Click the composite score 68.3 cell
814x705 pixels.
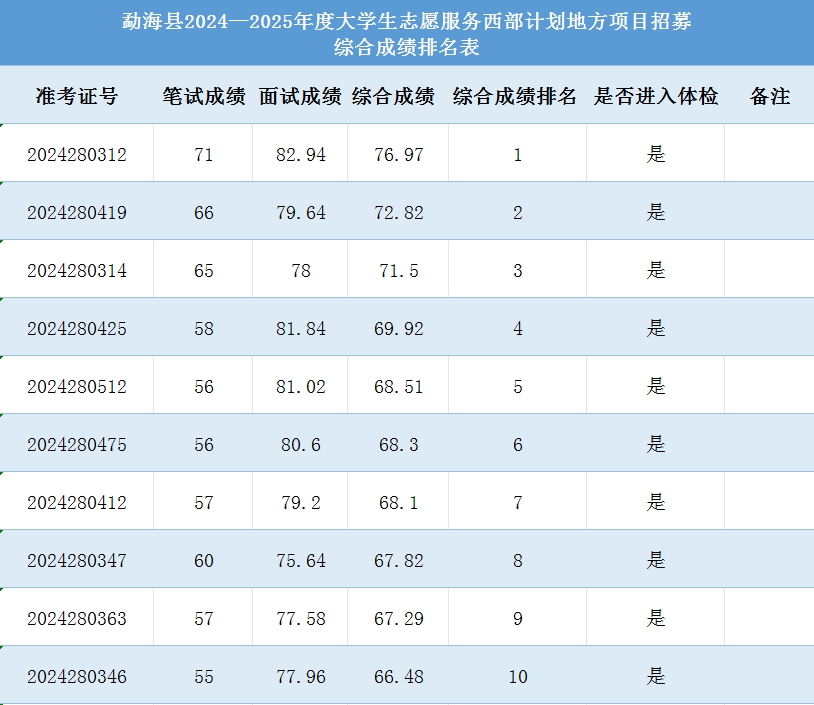point(399,445)
